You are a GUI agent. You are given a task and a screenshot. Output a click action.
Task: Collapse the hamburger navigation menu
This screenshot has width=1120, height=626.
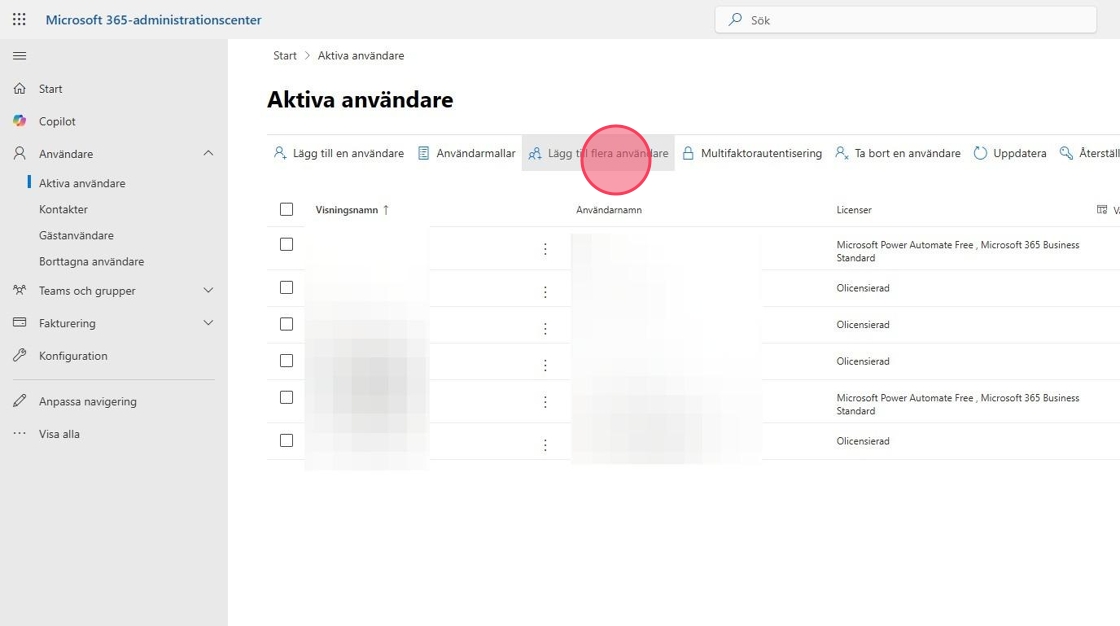pos(19,56)
